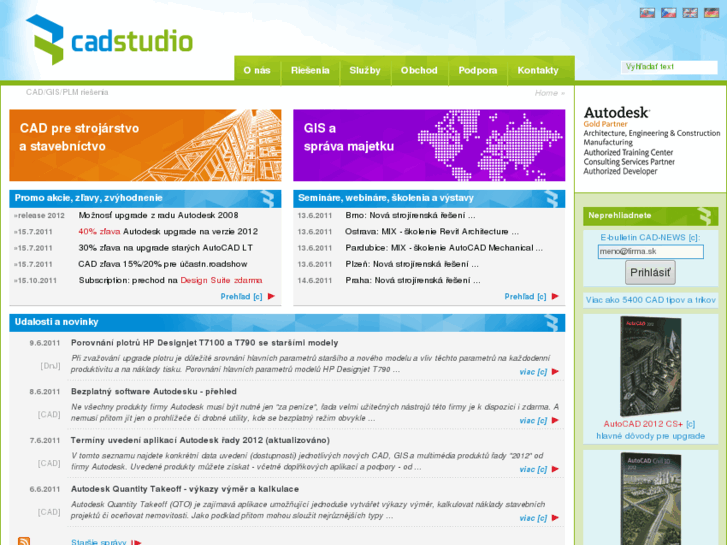Switch to the German flag language
Screen dimensions: 727x545
click(711, 13)
